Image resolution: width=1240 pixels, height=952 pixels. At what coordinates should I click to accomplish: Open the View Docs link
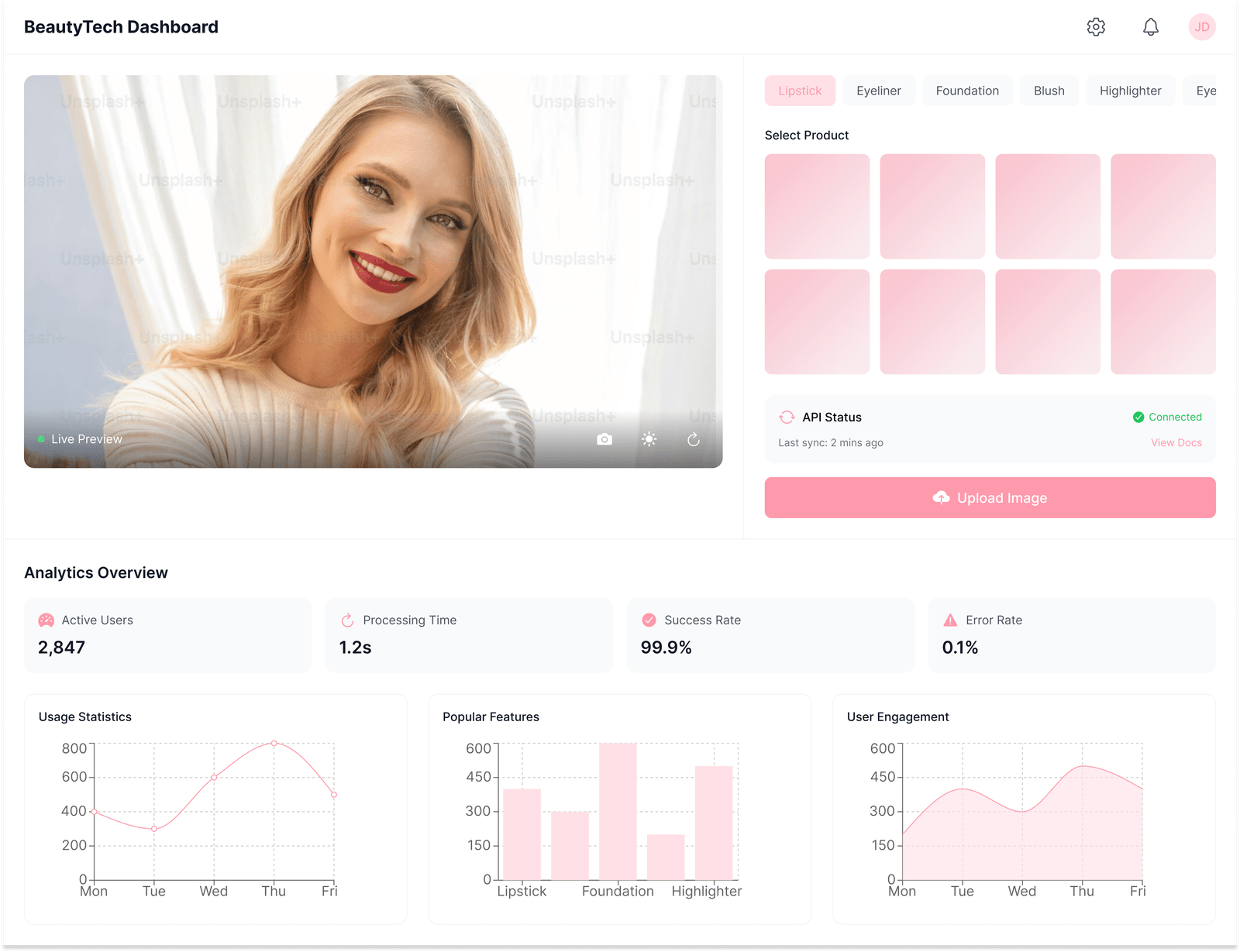(x=1176, y=442)
